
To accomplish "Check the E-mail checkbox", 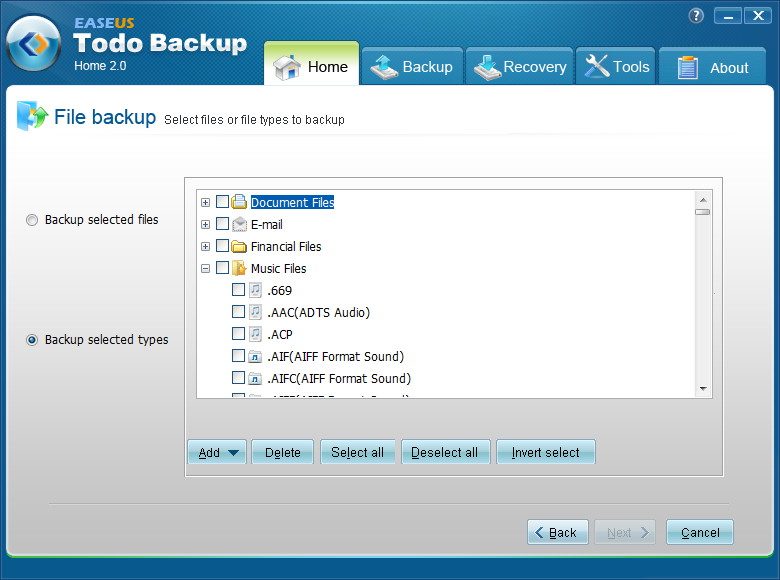I will click(x=222, y=223).
